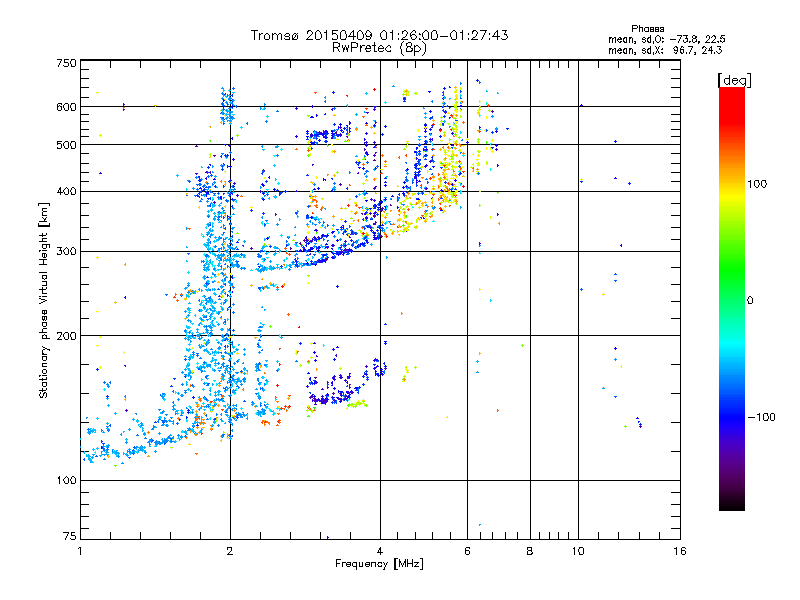Click the y-axis tick label '600'
800x600 pixels.
click(66, 107)
